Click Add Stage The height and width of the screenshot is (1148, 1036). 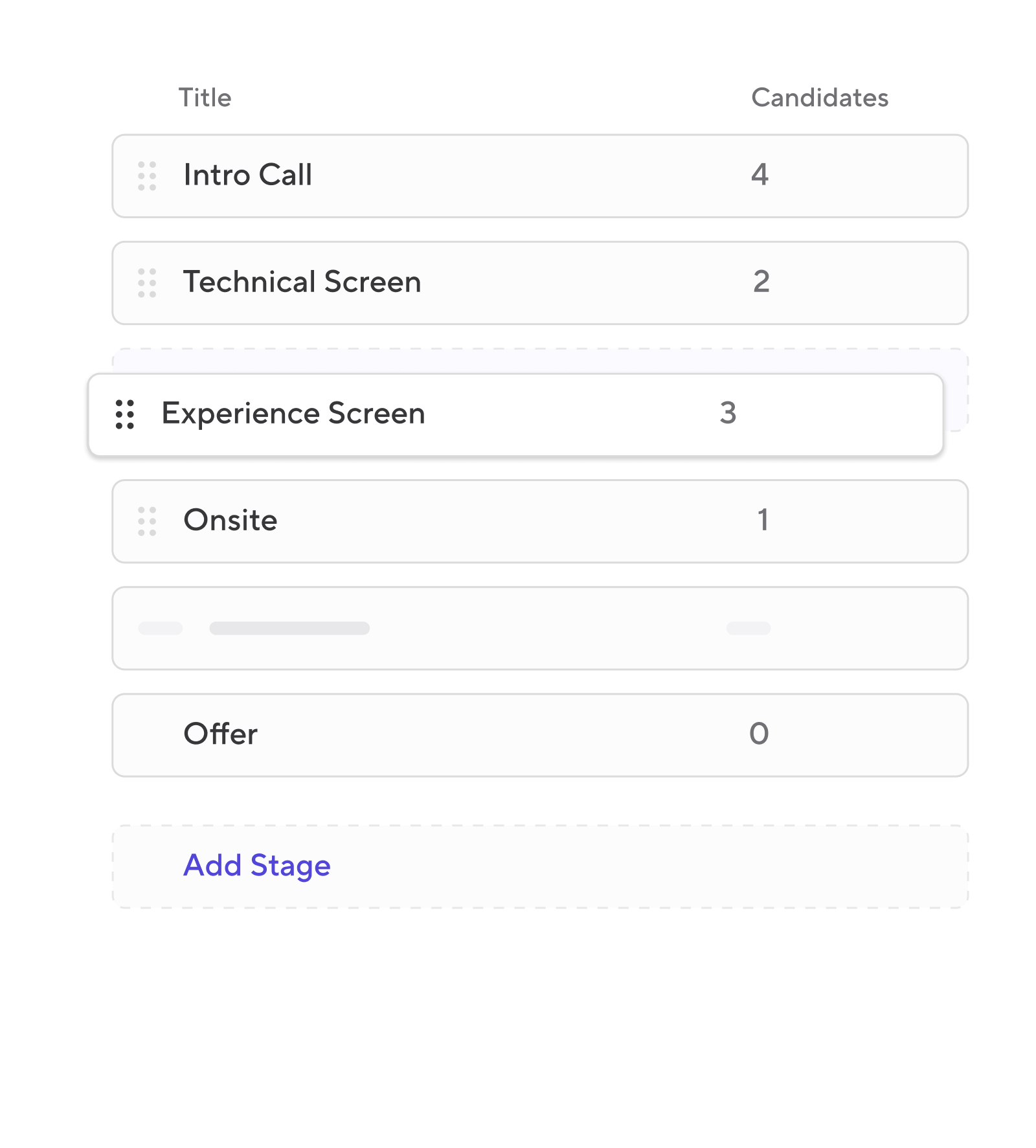256,865
